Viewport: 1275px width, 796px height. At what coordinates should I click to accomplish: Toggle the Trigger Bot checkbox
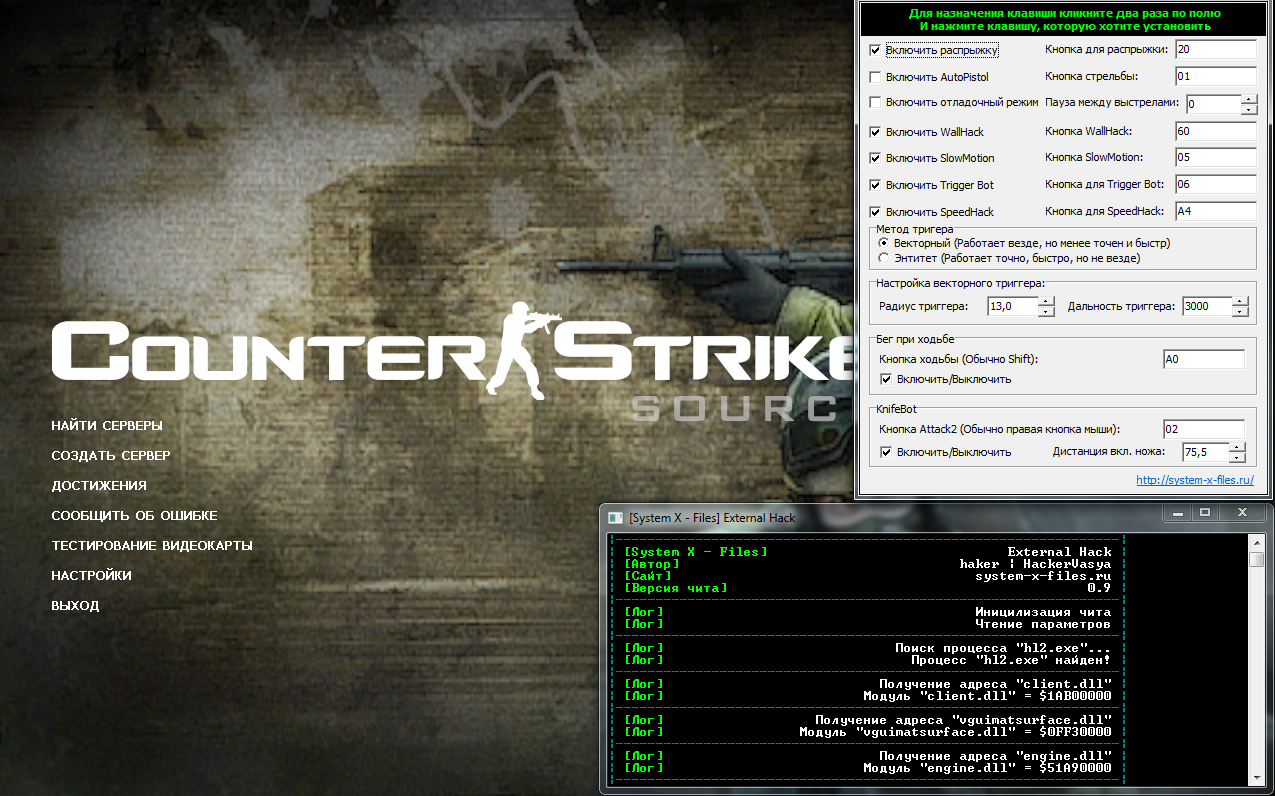coord(876,185)
